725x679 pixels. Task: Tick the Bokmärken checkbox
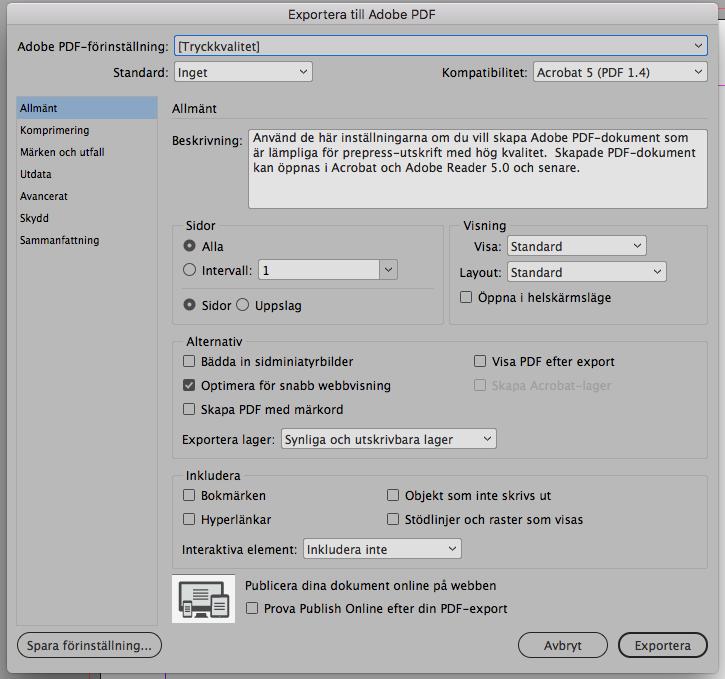pyautogui.click(x=189, y=495)
